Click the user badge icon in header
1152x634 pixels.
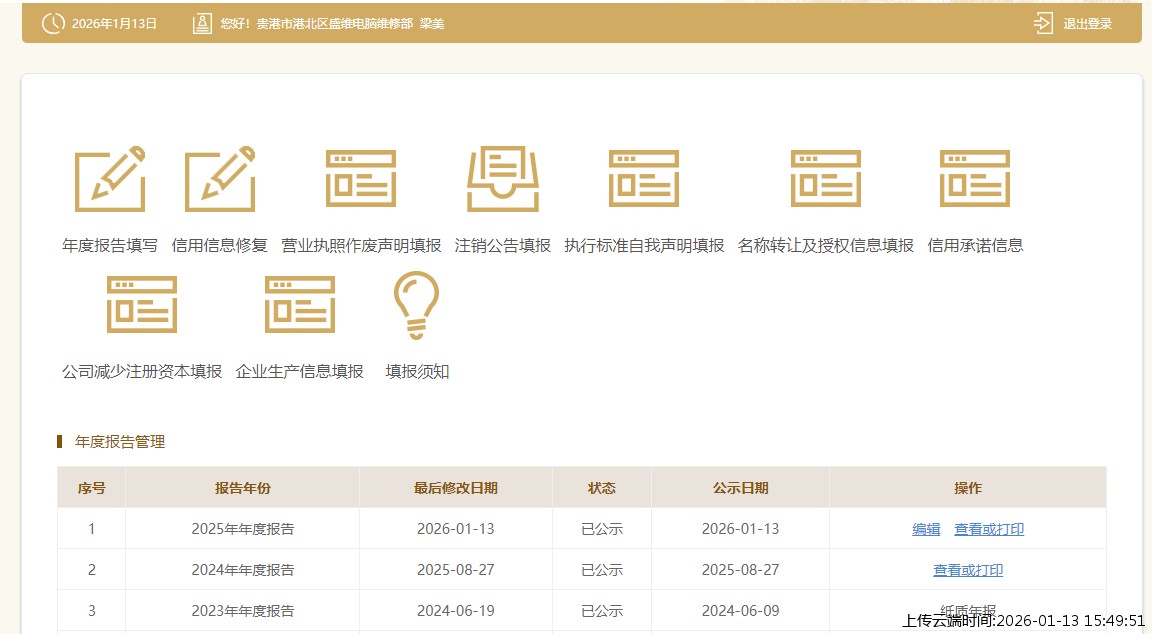coord(202,21)
